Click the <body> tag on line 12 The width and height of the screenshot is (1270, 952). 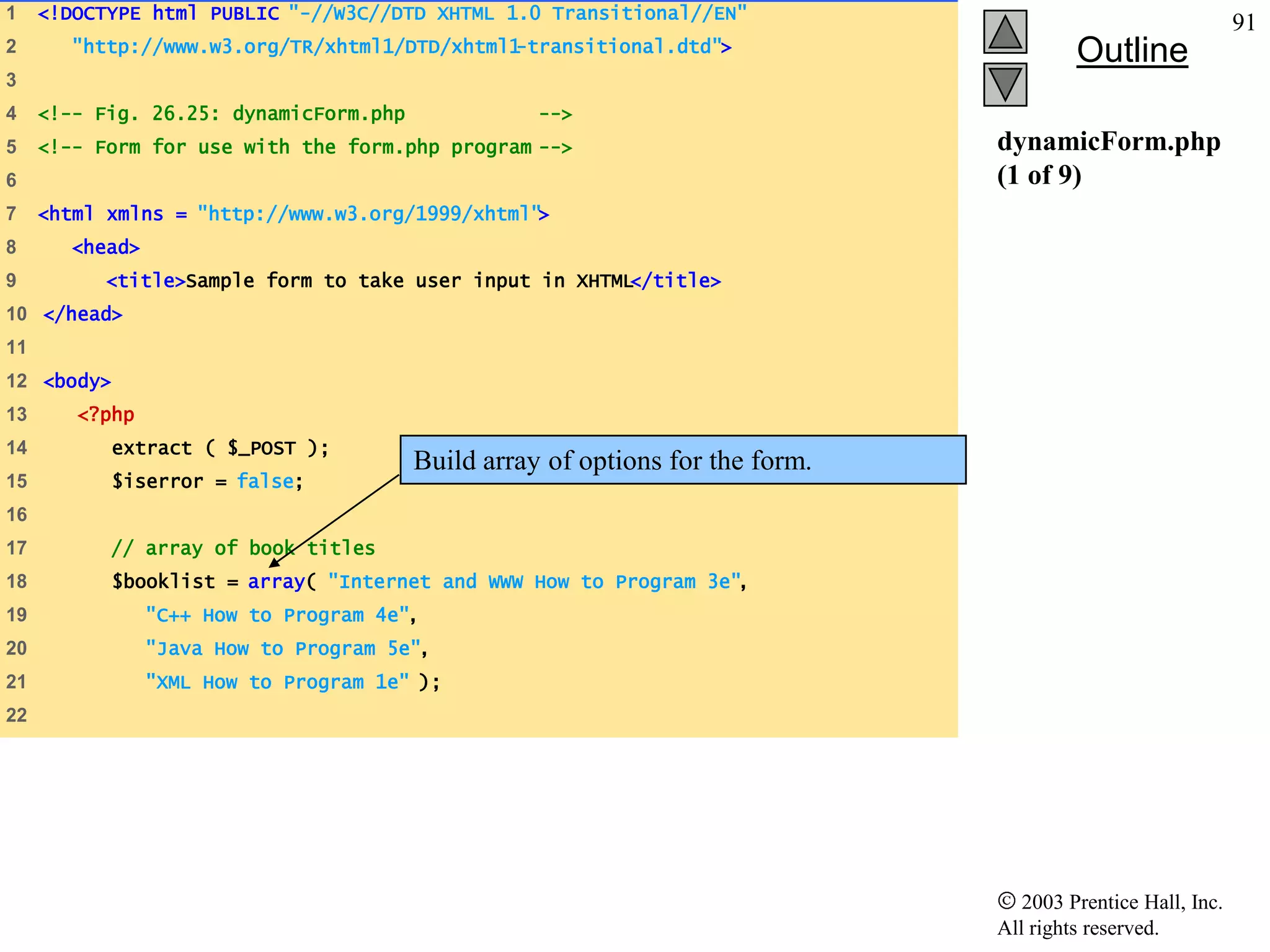tap(77, 381)
